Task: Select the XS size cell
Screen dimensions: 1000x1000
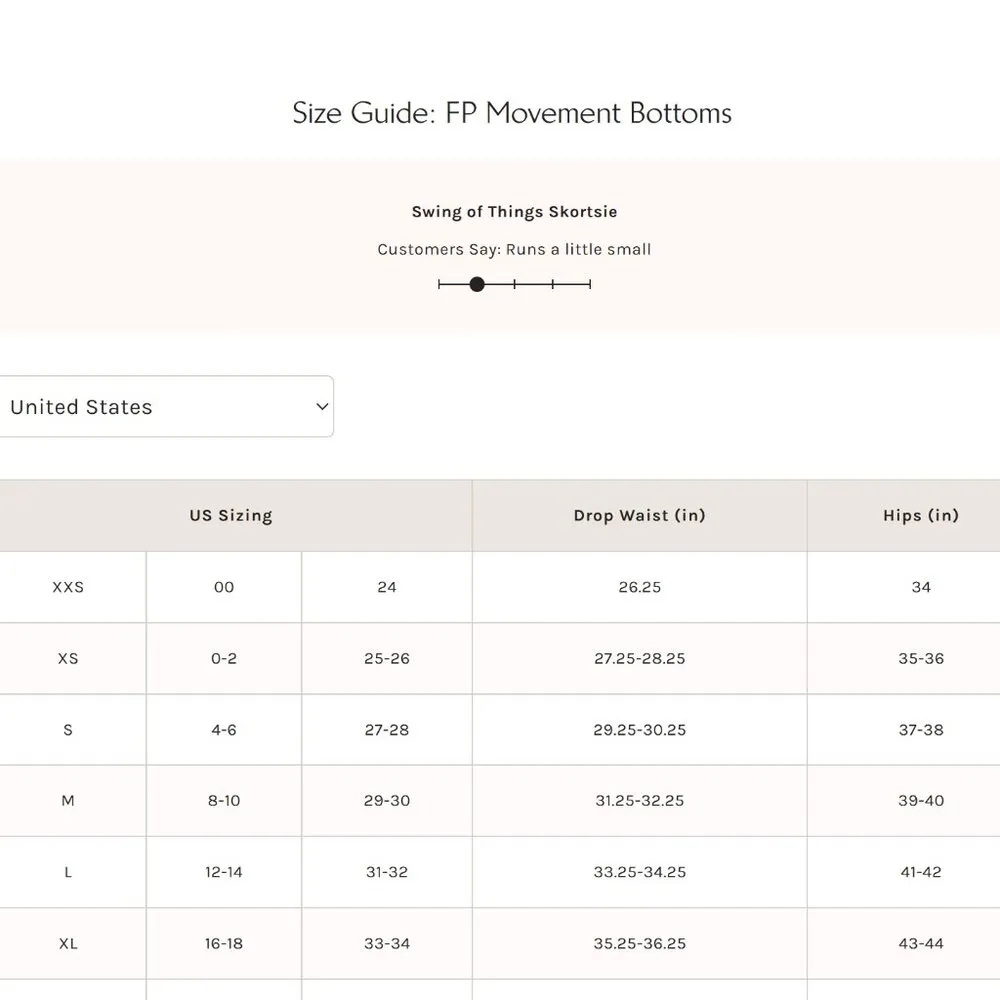Action: [x=68, y=658]
